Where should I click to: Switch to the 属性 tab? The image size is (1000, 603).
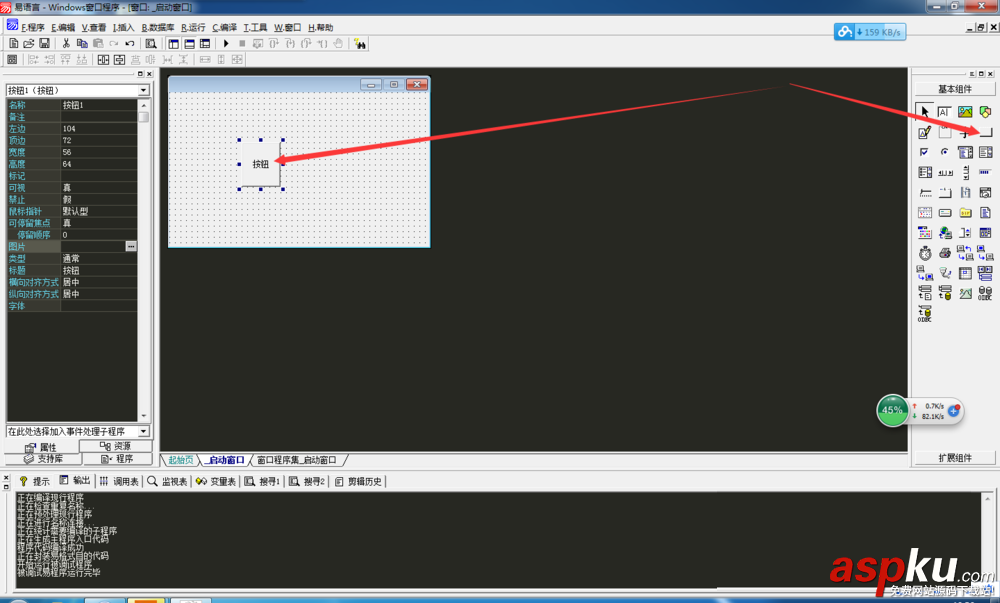tap(41, 447)
